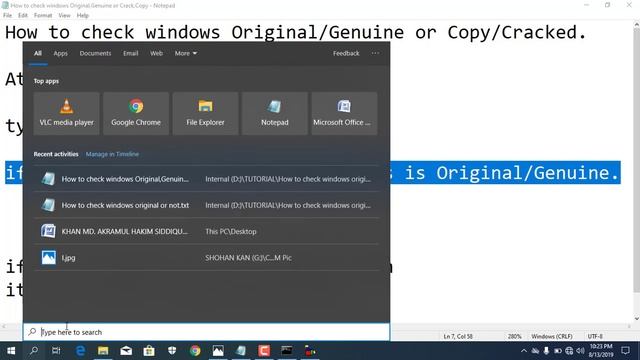Click the Notepad title heading text line
This screenshot has height=360, width=640.
point(296,32)
